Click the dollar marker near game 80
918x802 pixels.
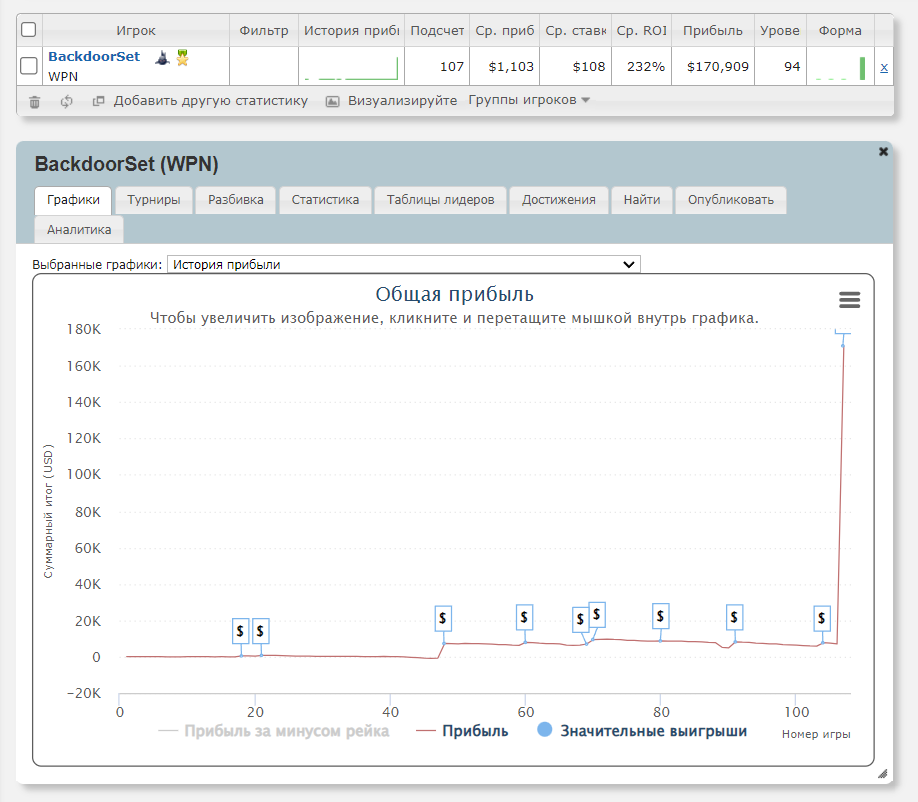660,617
